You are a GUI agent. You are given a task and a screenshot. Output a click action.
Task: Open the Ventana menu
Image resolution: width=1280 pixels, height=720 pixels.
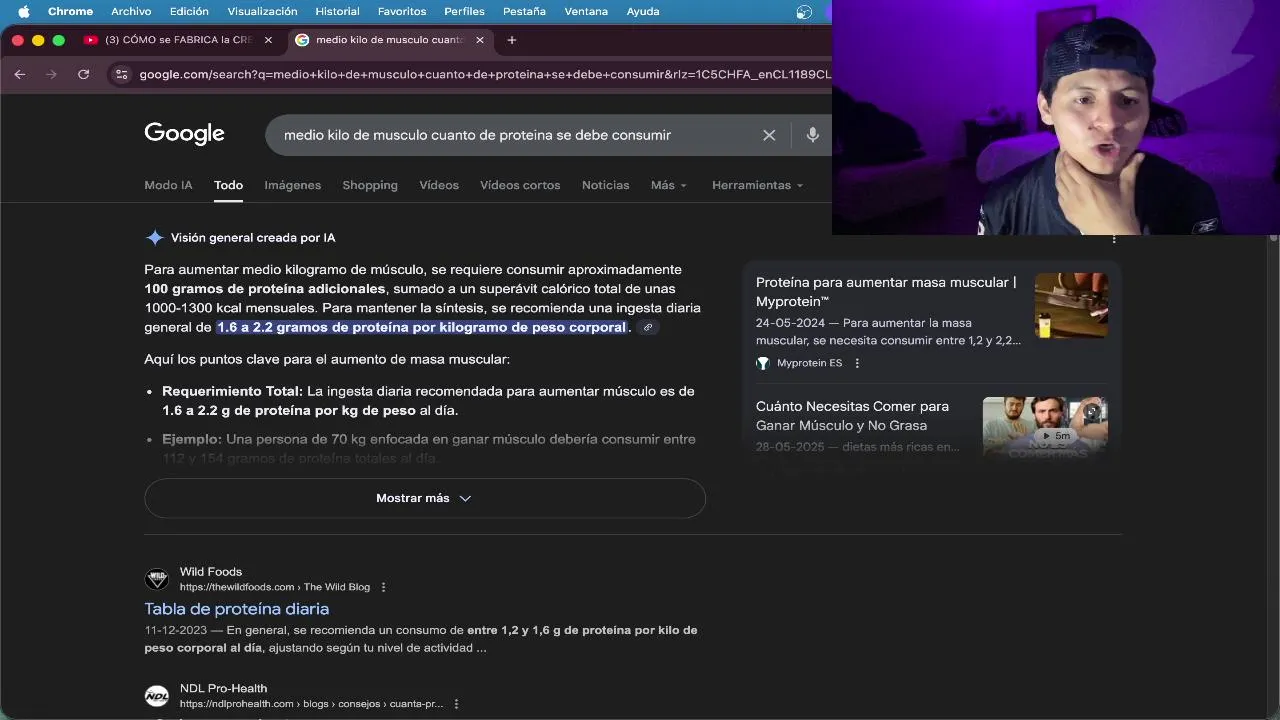tap(586, 11)
